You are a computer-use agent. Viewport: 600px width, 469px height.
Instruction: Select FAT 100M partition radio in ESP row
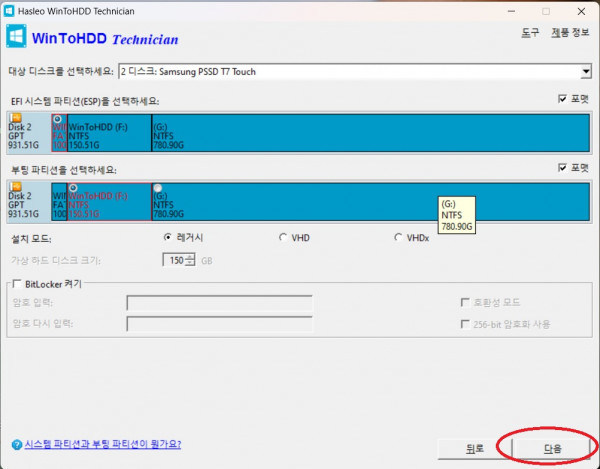57,119
